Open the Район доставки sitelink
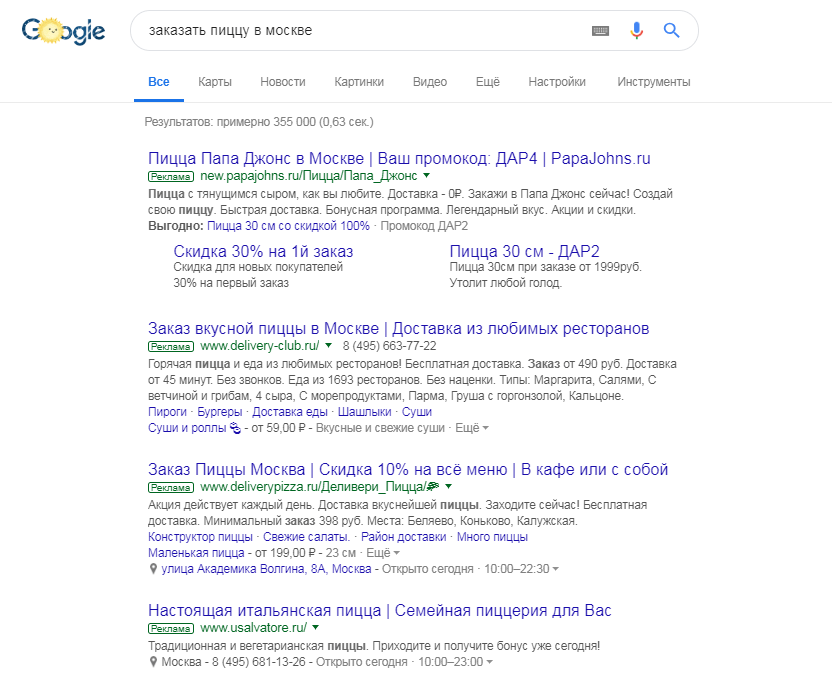 click(403, 537)
